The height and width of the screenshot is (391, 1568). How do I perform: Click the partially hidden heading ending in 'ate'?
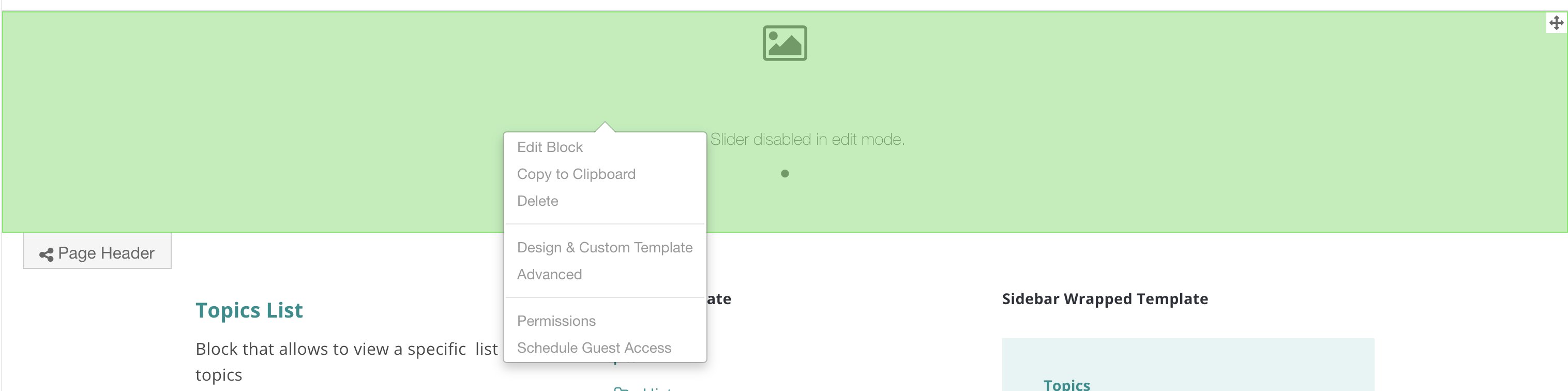coord(719,299)
